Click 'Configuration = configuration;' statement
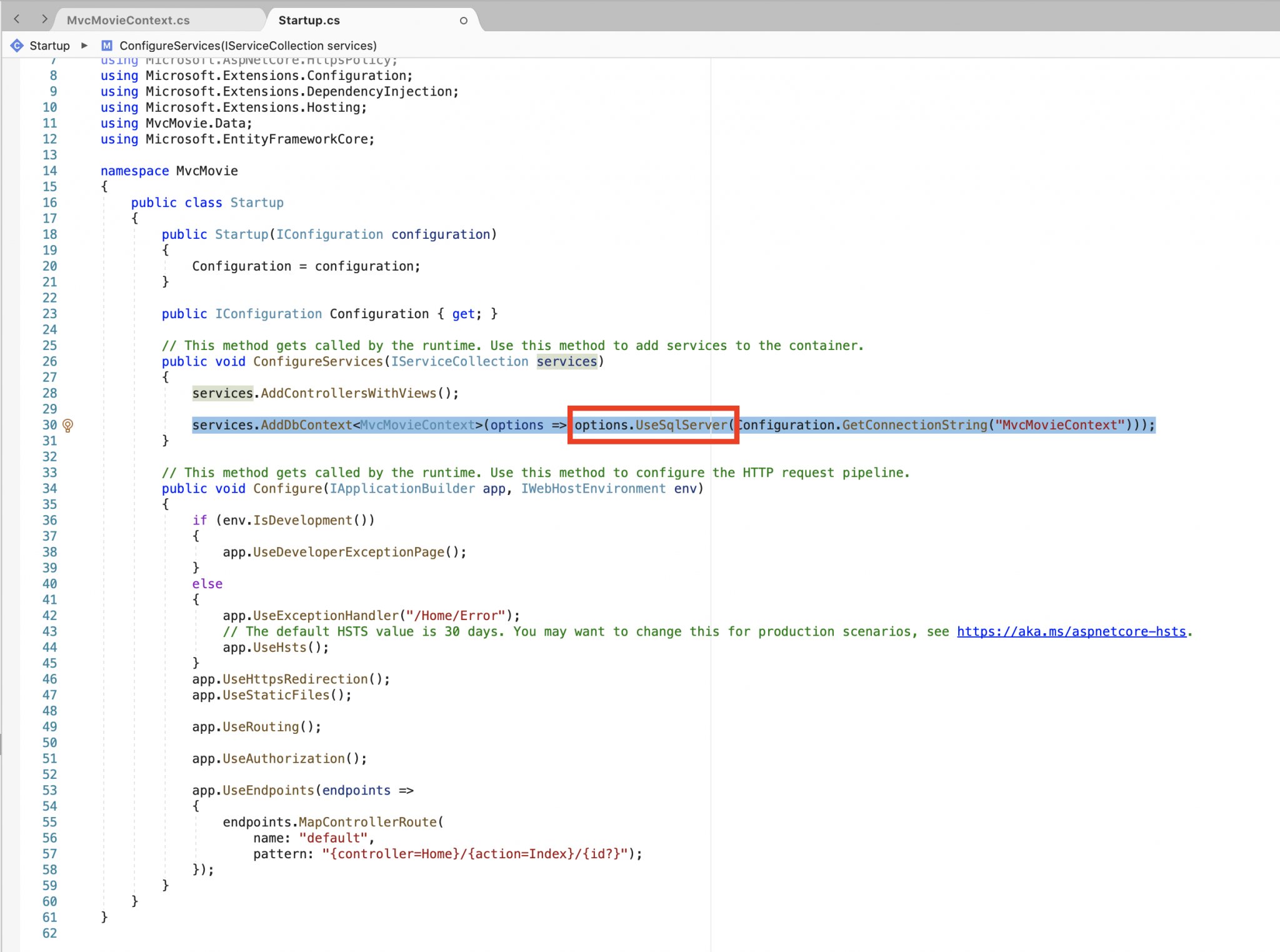This screenshot has width=1280, height=952. click(306, 266)
